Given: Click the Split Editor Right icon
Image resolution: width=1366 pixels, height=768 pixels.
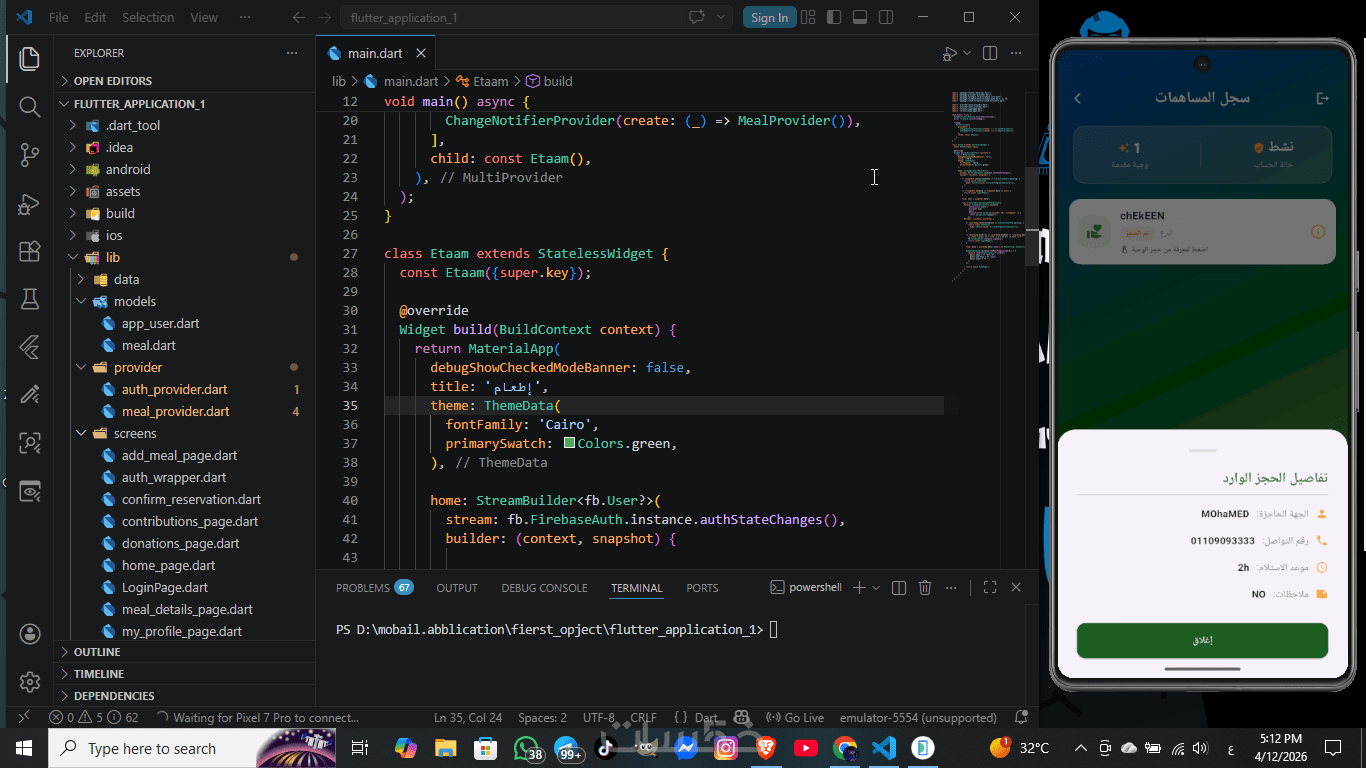Looking at the screenshot, I should point(990,53).
